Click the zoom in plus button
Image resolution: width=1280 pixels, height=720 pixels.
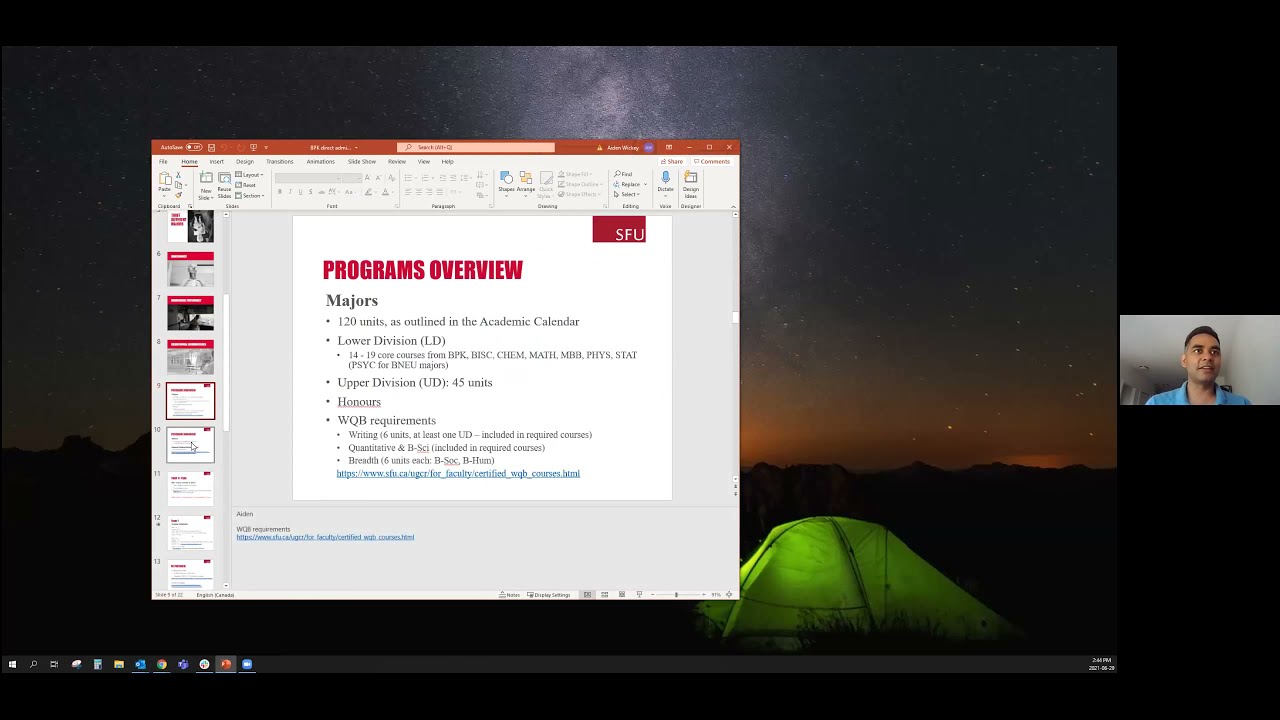tap(704, 595)
